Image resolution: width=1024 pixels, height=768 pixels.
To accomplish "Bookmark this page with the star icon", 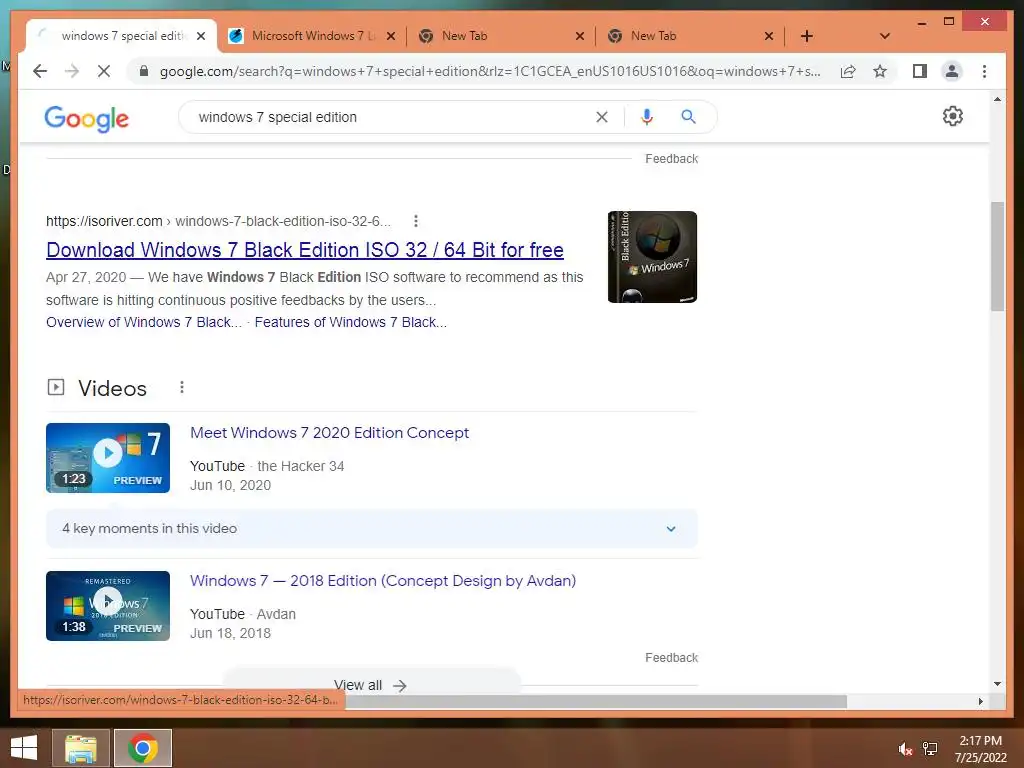I will [x=880, y=71].
